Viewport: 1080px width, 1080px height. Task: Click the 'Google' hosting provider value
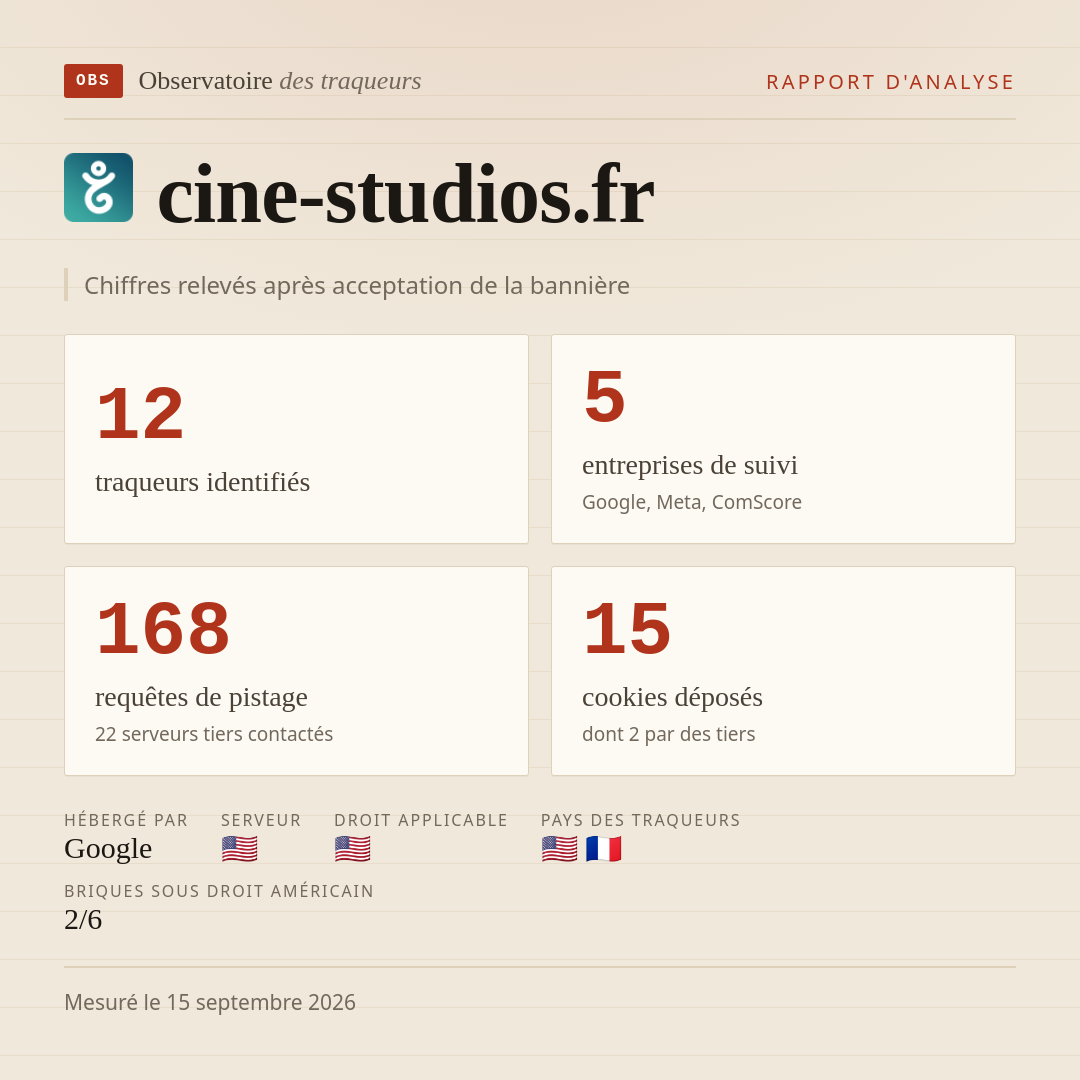(x=108, y=849)
